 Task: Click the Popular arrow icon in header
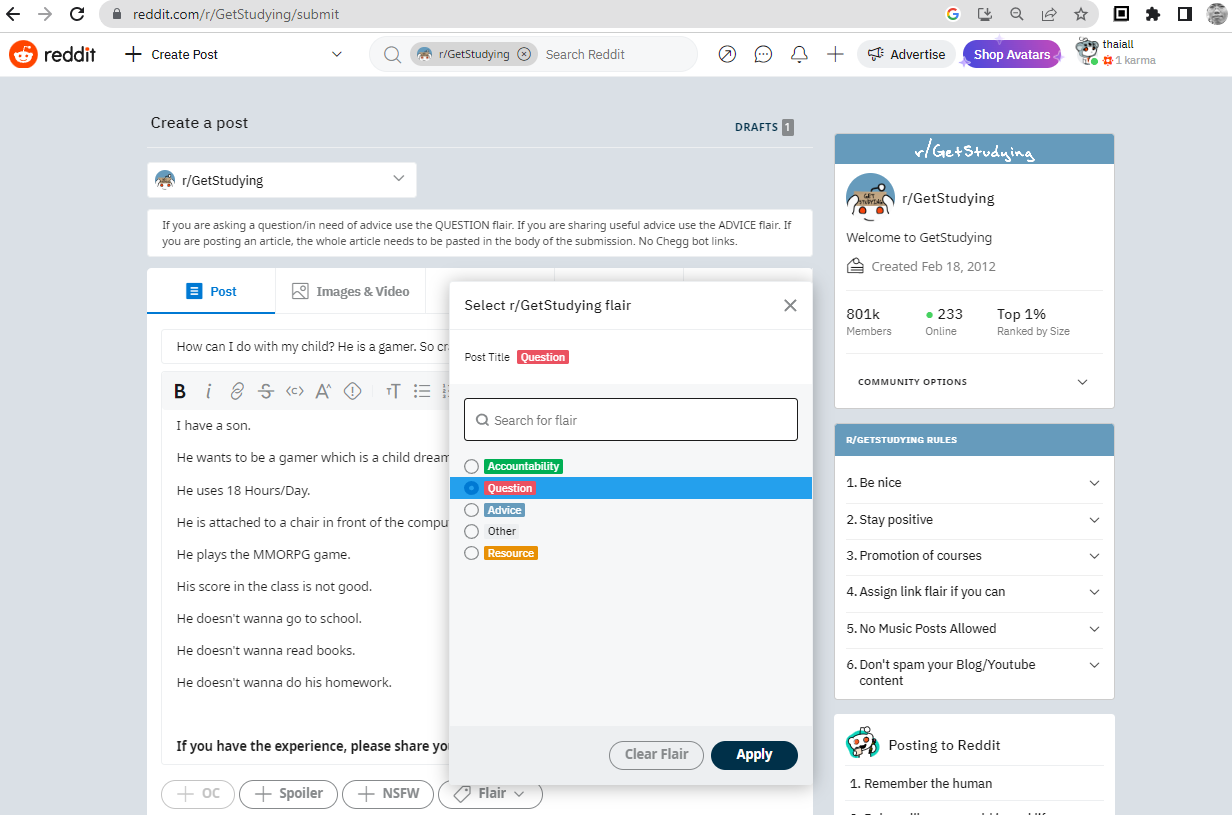click(x=727, y=55)
